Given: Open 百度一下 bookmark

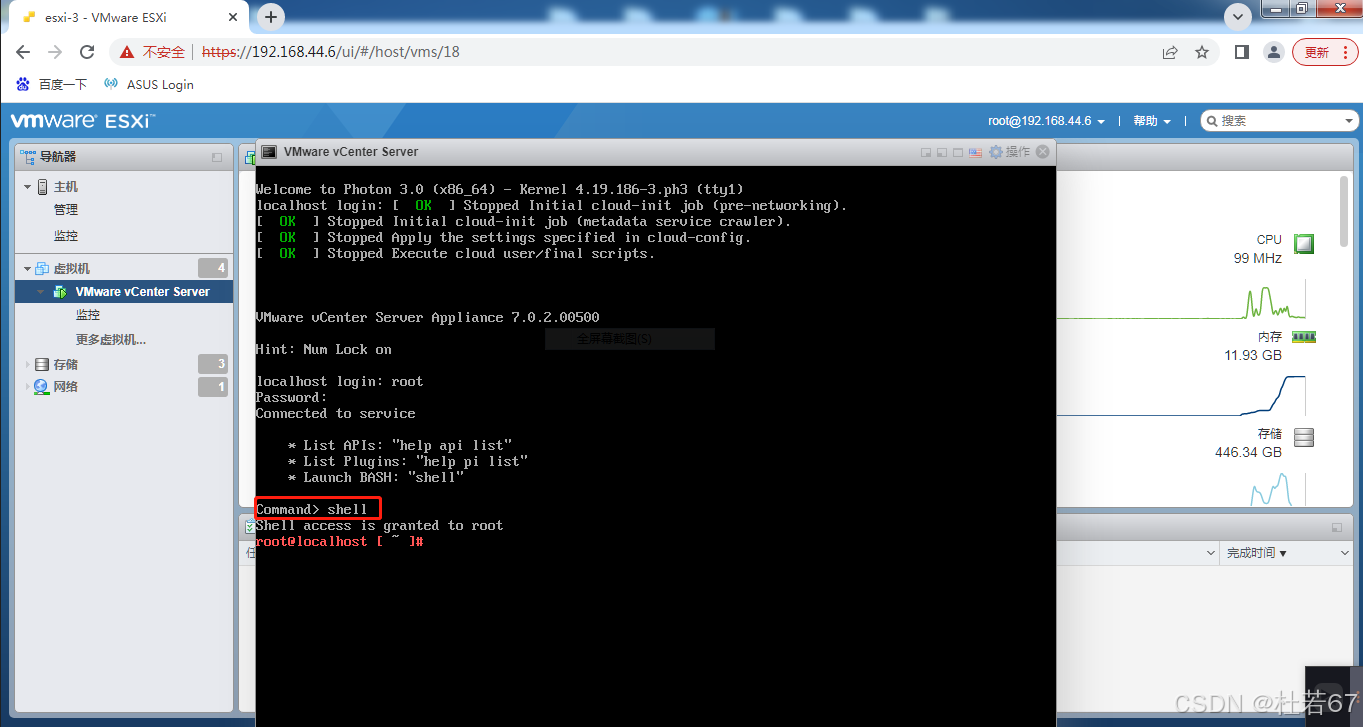Looking at the screenshot, I should click(x=52, y=85).
